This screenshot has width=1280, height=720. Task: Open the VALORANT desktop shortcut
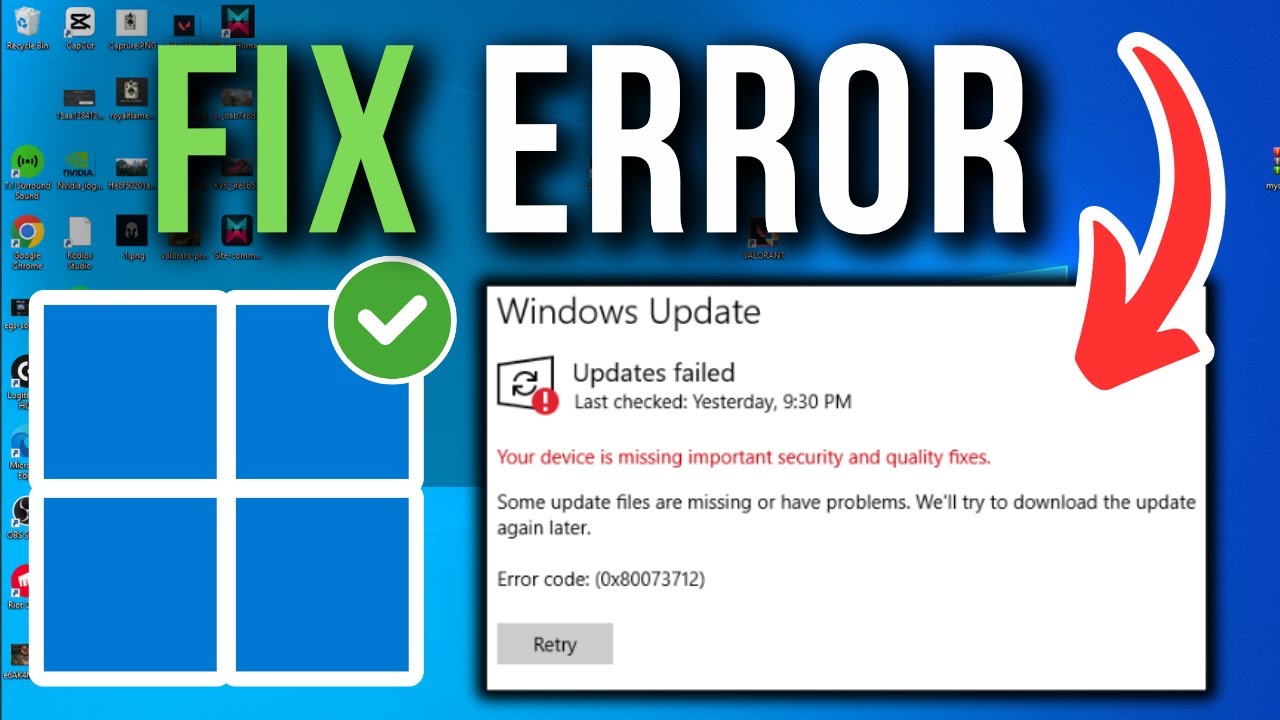765,240
